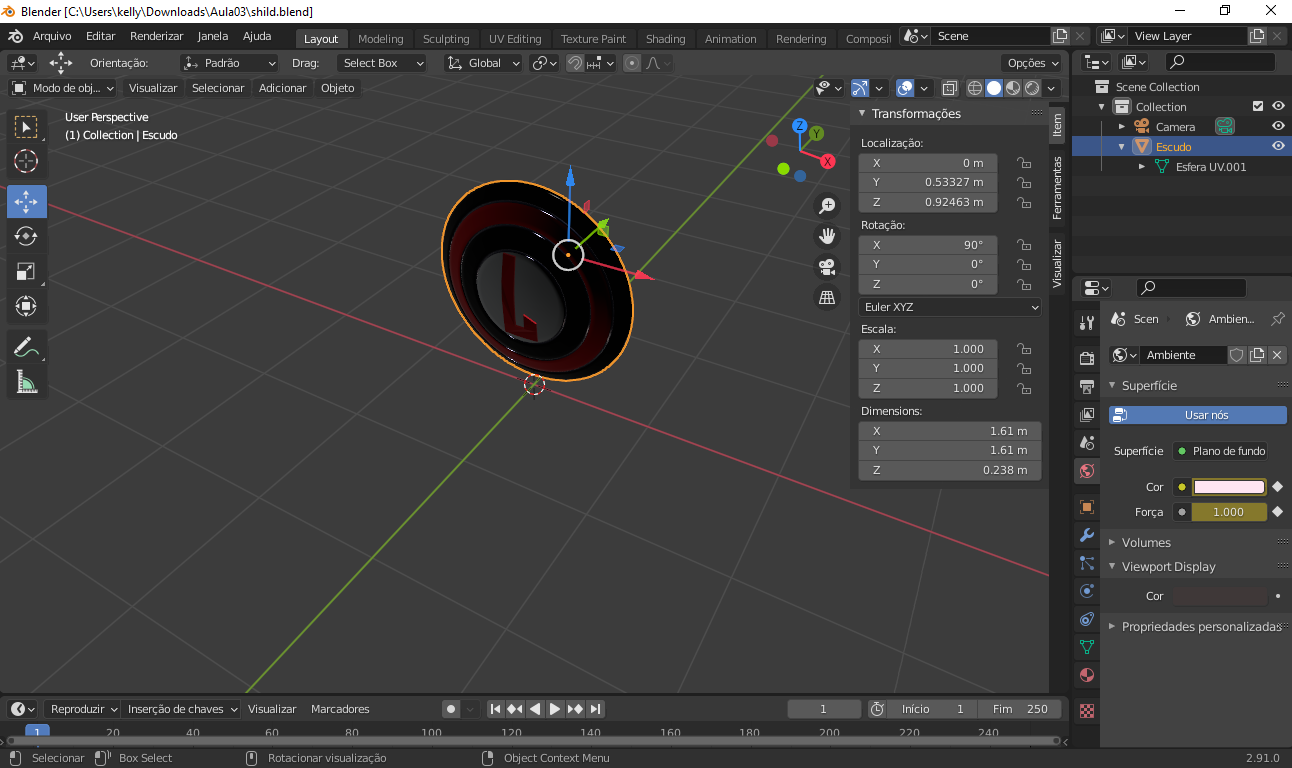Click the viewport zoom magnifier icon
The height and width of the screenshot is (768, 1292).
tap(827, 206)
